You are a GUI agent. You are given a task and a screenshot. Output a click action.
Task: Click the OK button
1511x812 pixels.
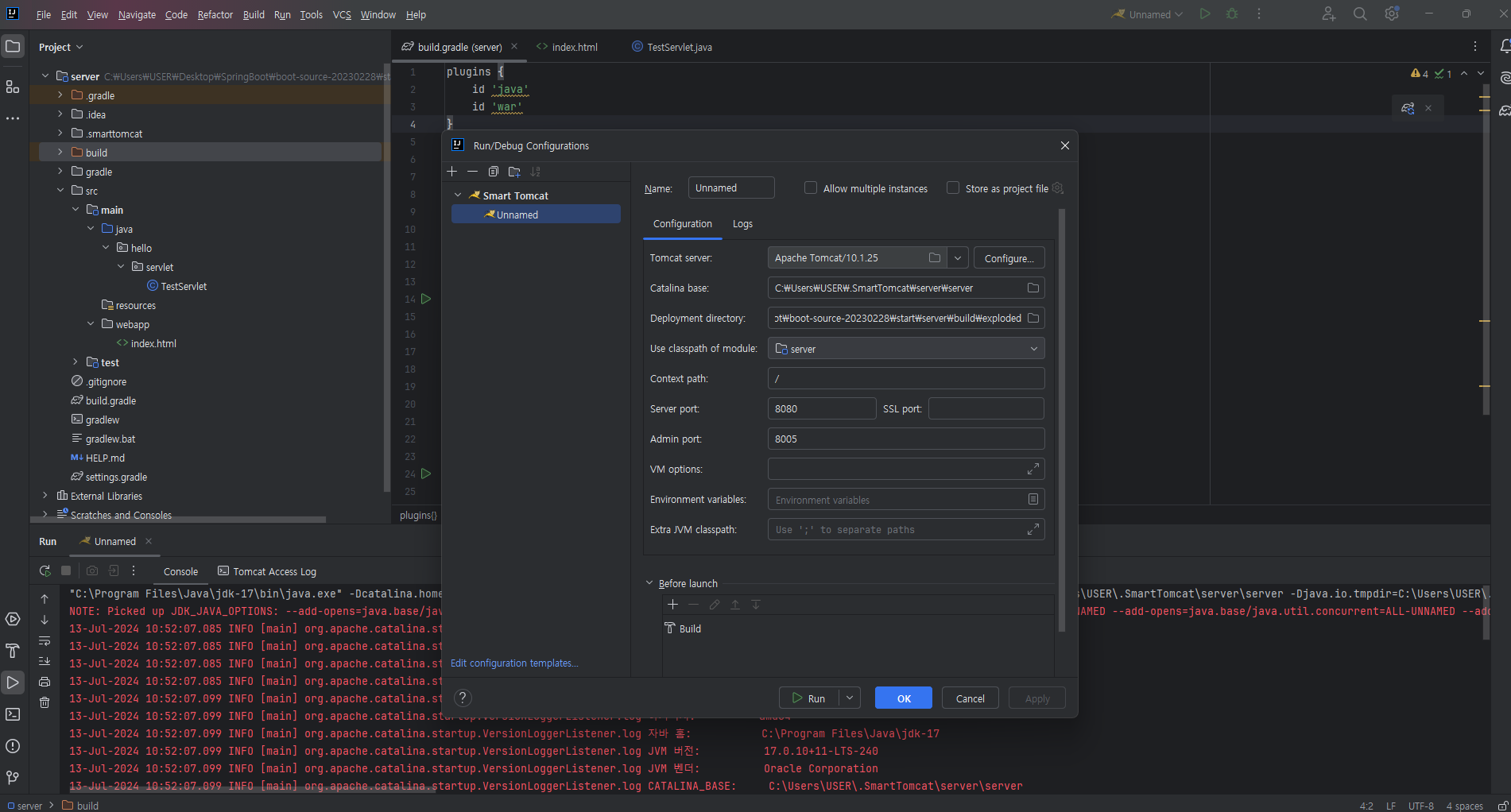point(904,698)
